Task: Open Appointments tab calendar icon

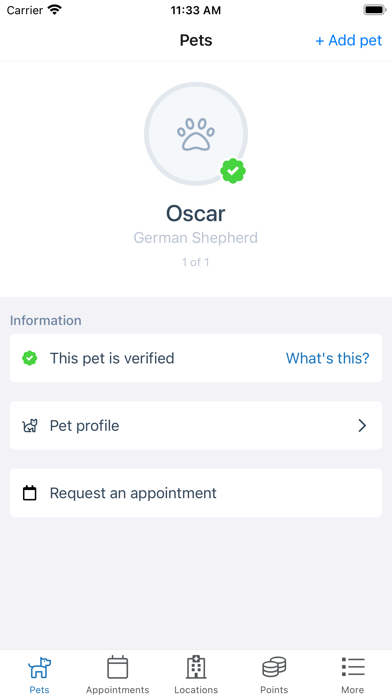Action: [x=118, y=668]
